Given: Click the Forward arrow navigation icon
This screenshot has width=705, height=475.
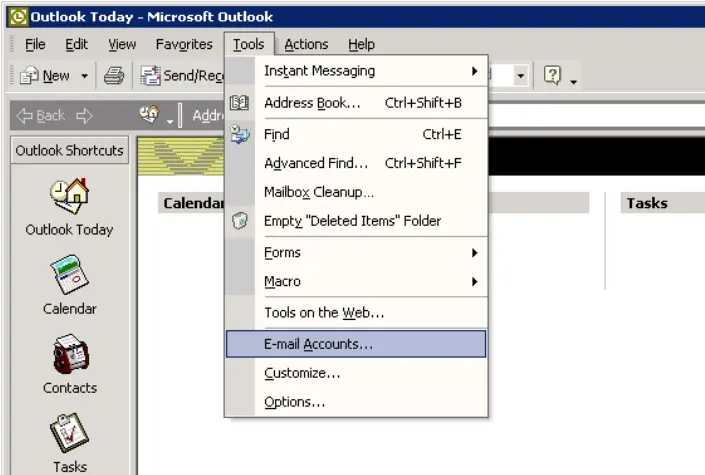Looking at the screenshot, I should click(84, 116).
